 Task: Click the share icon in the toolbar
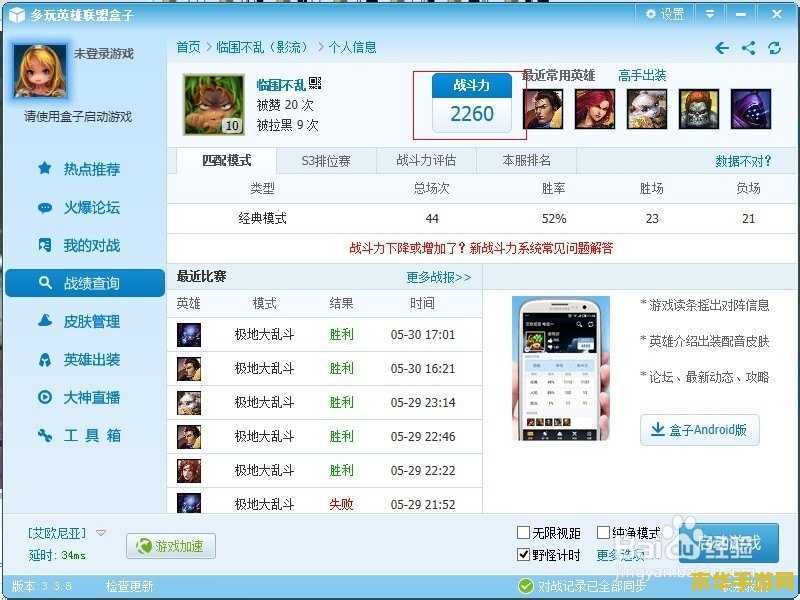tap(748, 47)
